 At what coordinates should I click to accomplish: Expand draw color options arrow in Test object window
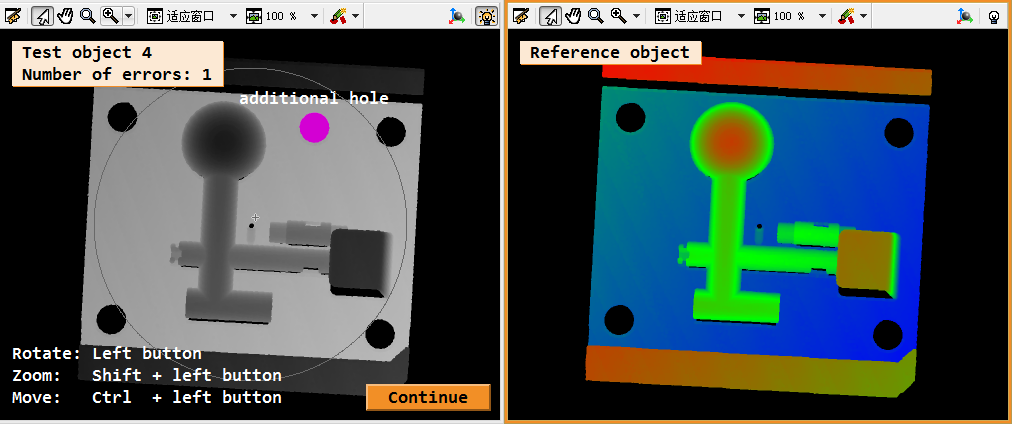click(355, 16)
